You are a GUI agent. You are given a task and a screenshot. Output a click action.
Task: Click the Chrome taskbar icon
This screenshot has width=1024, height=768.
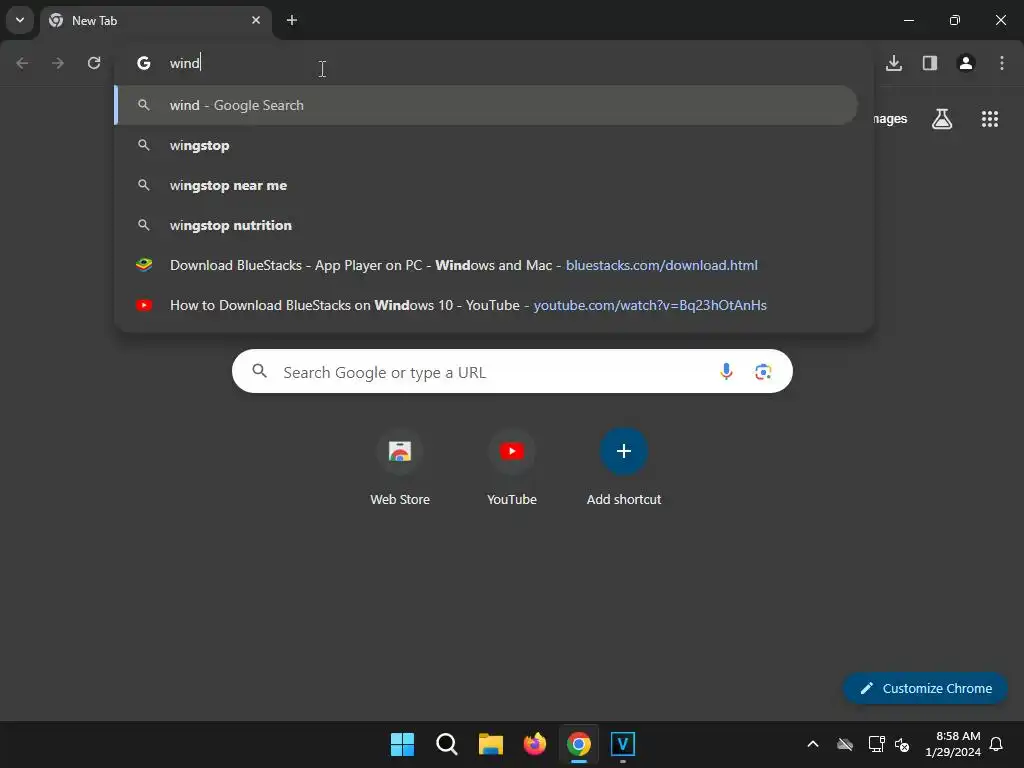tap(579, 744)
